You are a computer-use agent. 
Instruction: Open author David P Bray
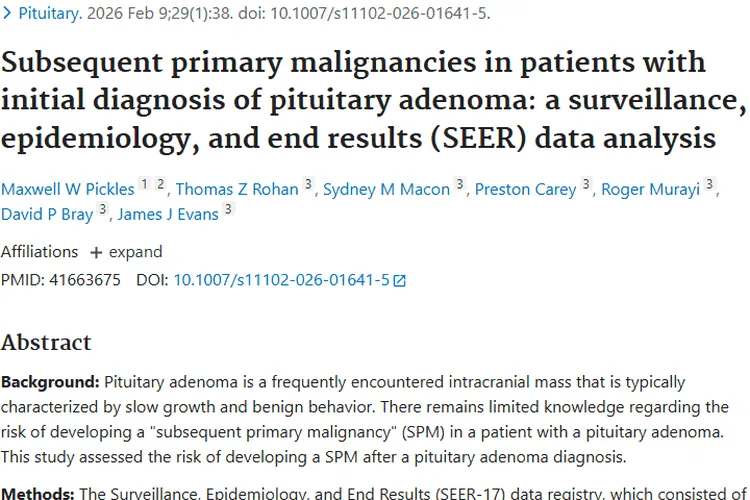[x=46, y=213]
